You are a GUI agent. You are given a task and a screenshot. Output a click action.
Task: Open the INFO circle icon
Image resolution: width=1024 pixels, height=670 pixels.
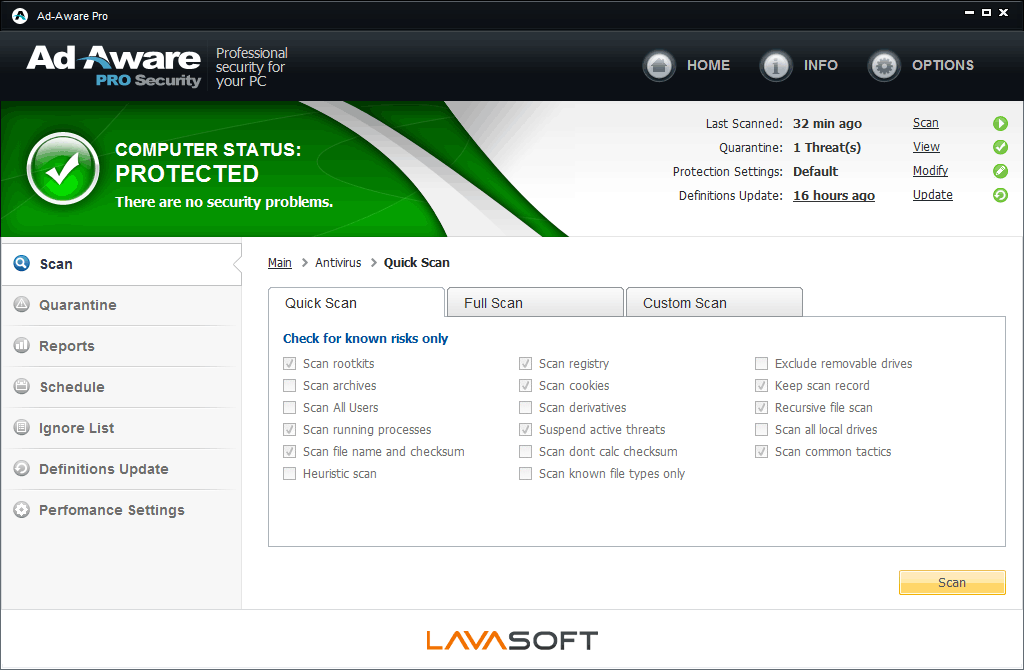coord(776,65)
